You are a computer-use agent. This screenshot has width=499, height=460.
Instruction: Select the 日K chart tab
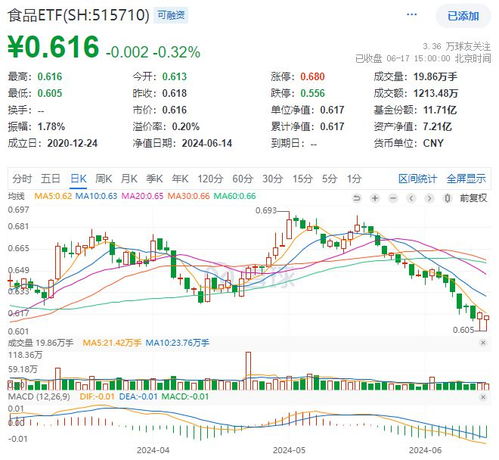click(78, 179)
